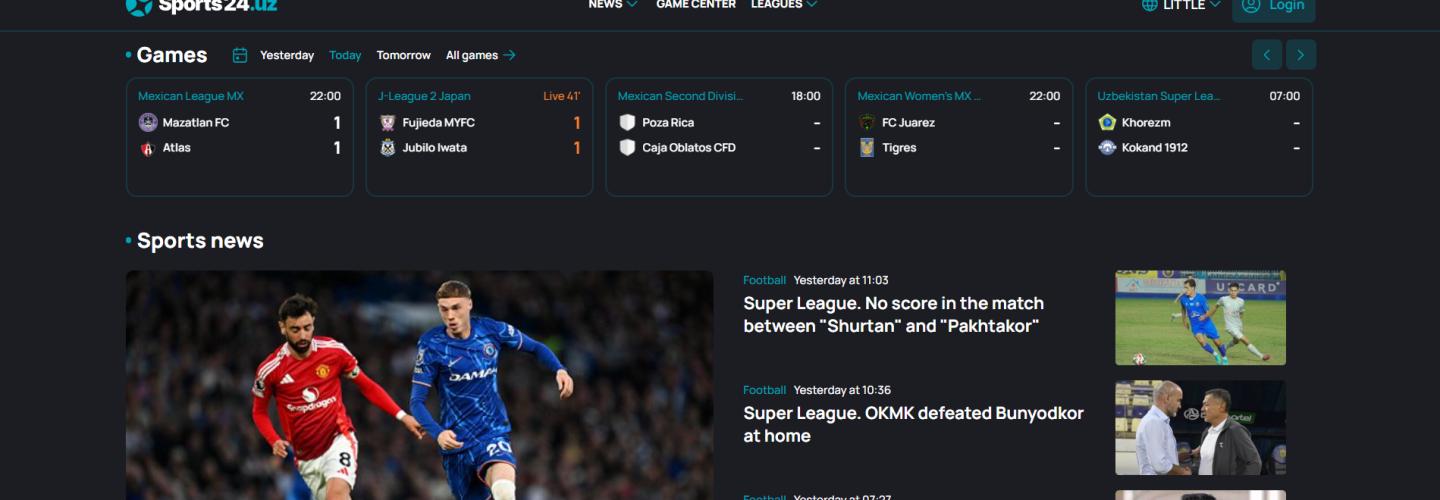Image resolution: width=1440 pixels, height=500 pixels.
Task: Click the Khorezm team logo
Action: point(1107,122)
